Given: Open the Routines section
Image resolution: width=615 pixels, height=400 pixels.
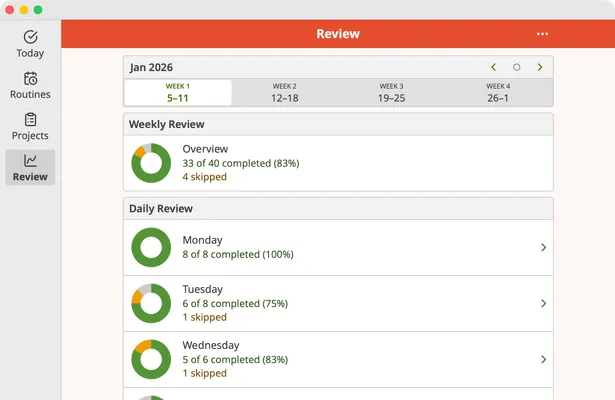Looking at the screenshot, I should pyautogui.click(x=30, y=85).
